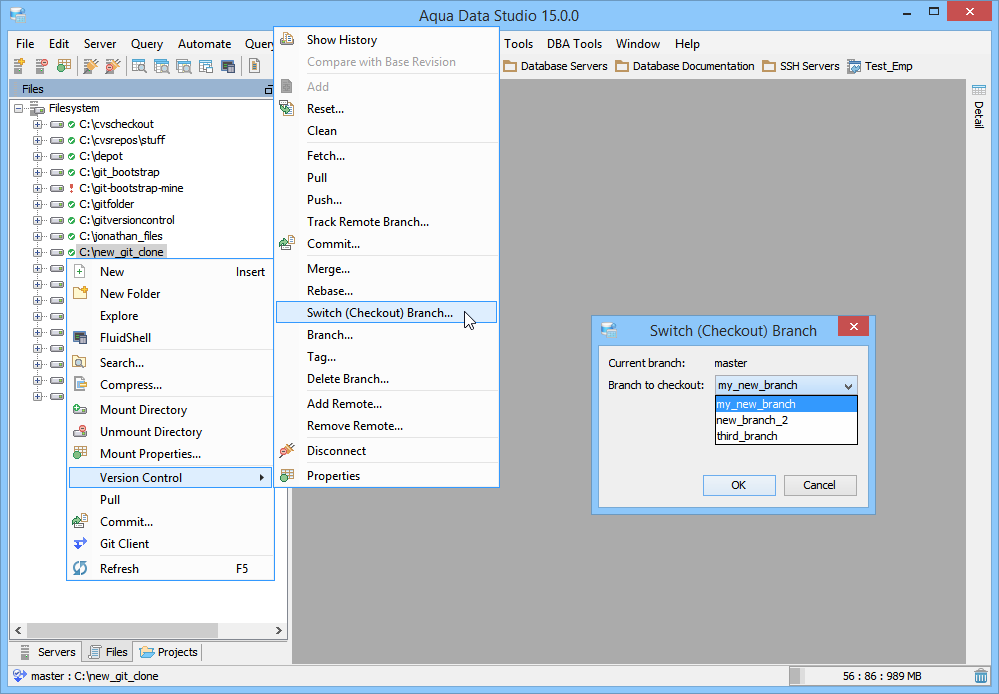Click the trash can icon in status bar

981,676
